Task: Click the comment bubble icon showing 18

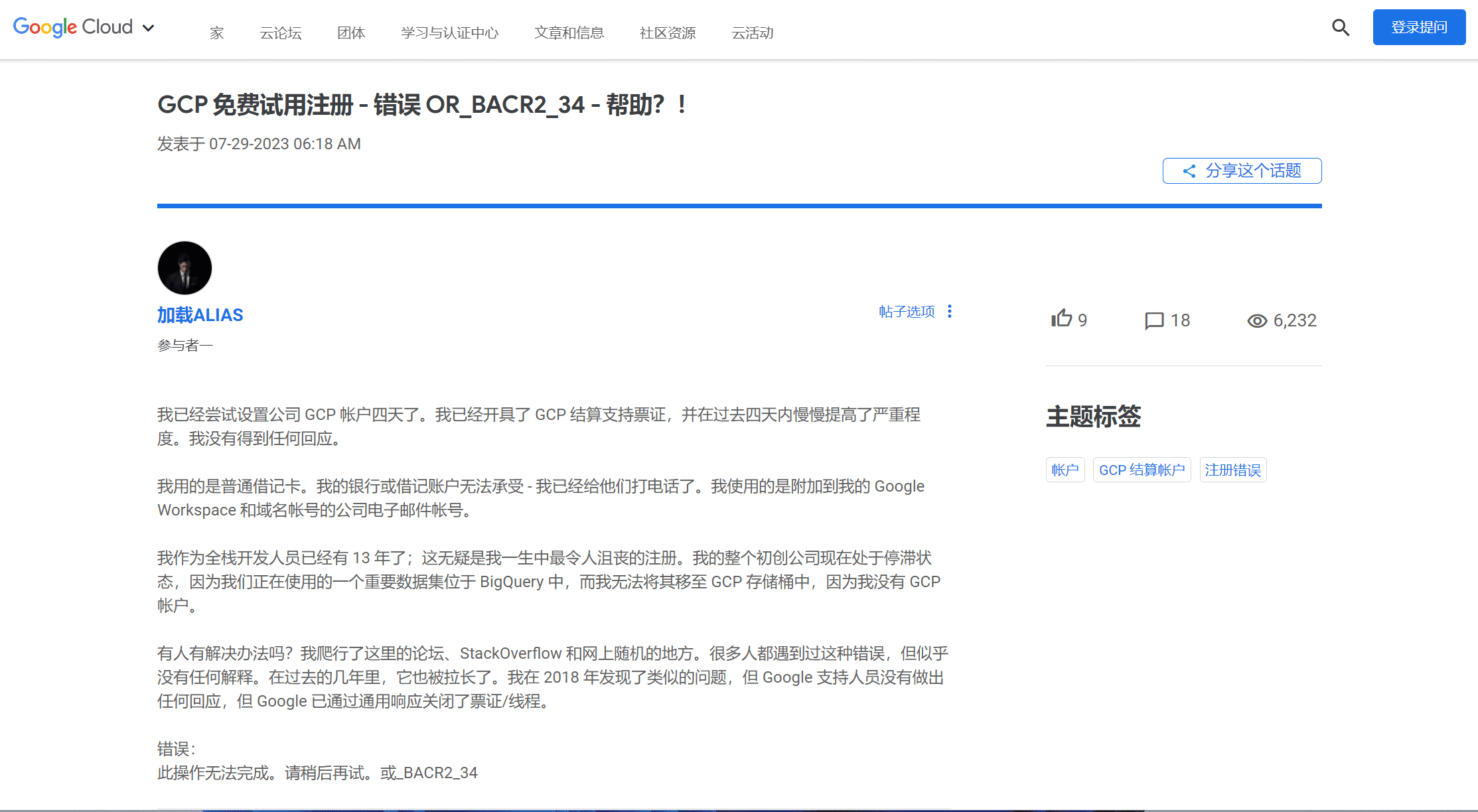Action: click(x=1153, y=320)
